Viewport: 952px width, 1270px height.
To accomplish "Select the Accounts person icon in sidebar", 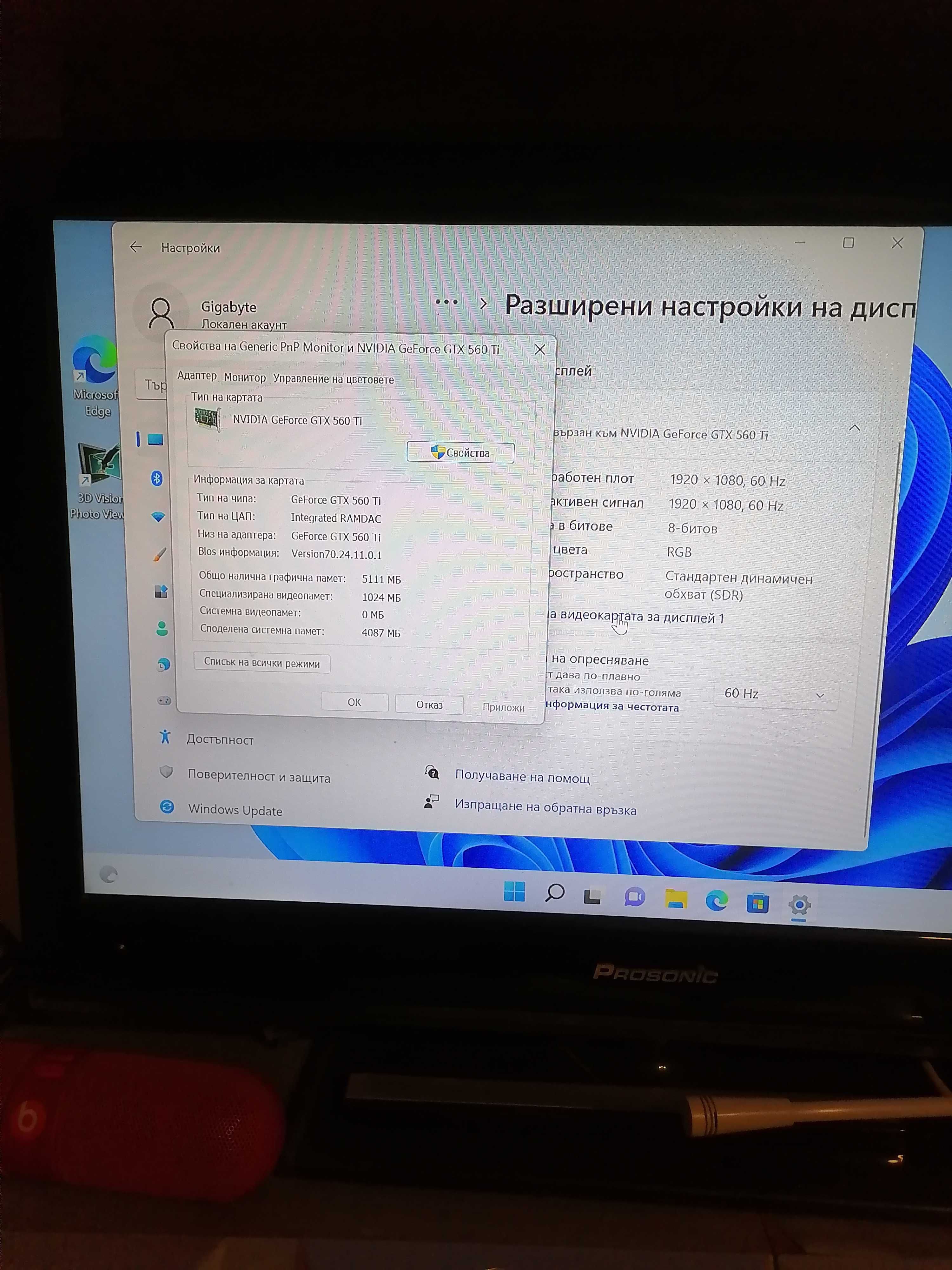I will pos(162,629).
